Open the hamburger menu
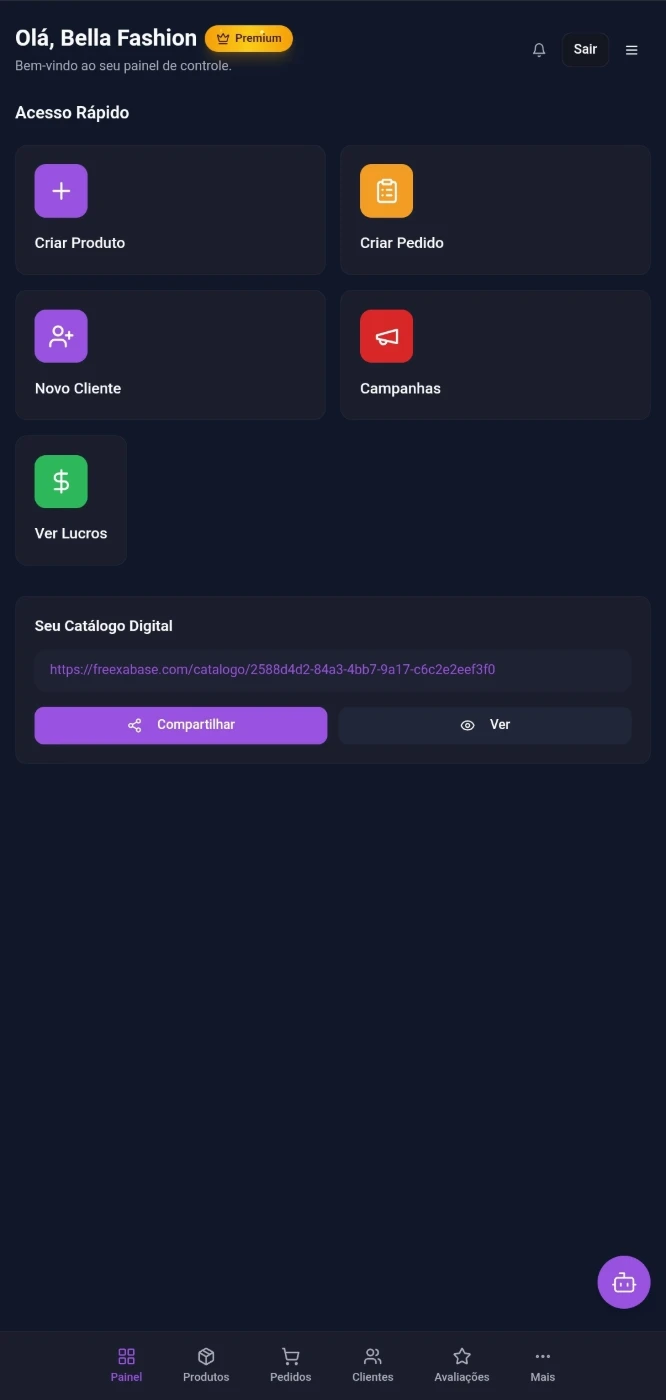 (x=631, y=50)
